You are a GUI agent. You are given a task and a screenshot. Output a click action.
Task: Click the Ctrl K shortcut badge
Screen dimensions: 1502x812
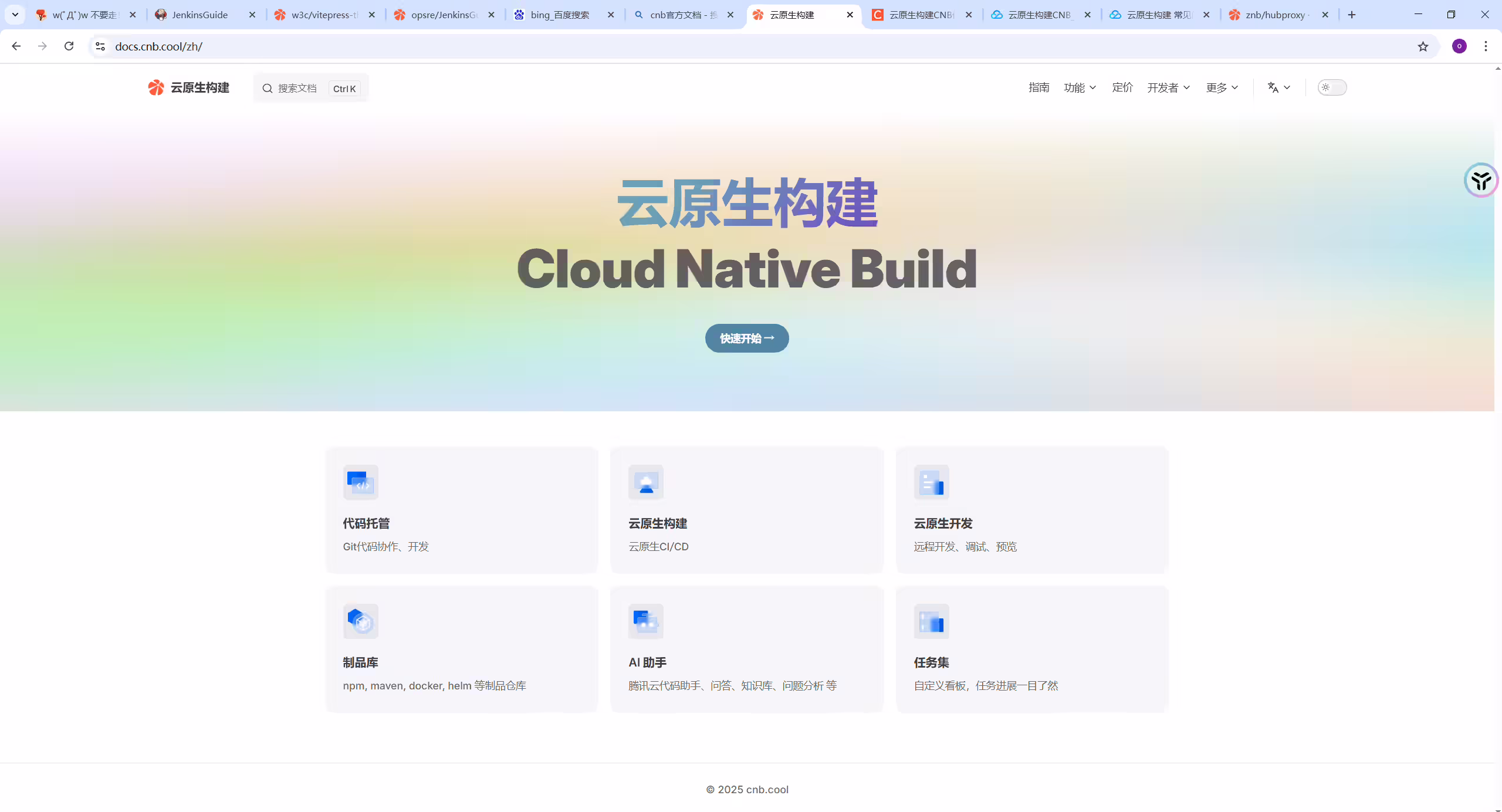coord(344,89)
